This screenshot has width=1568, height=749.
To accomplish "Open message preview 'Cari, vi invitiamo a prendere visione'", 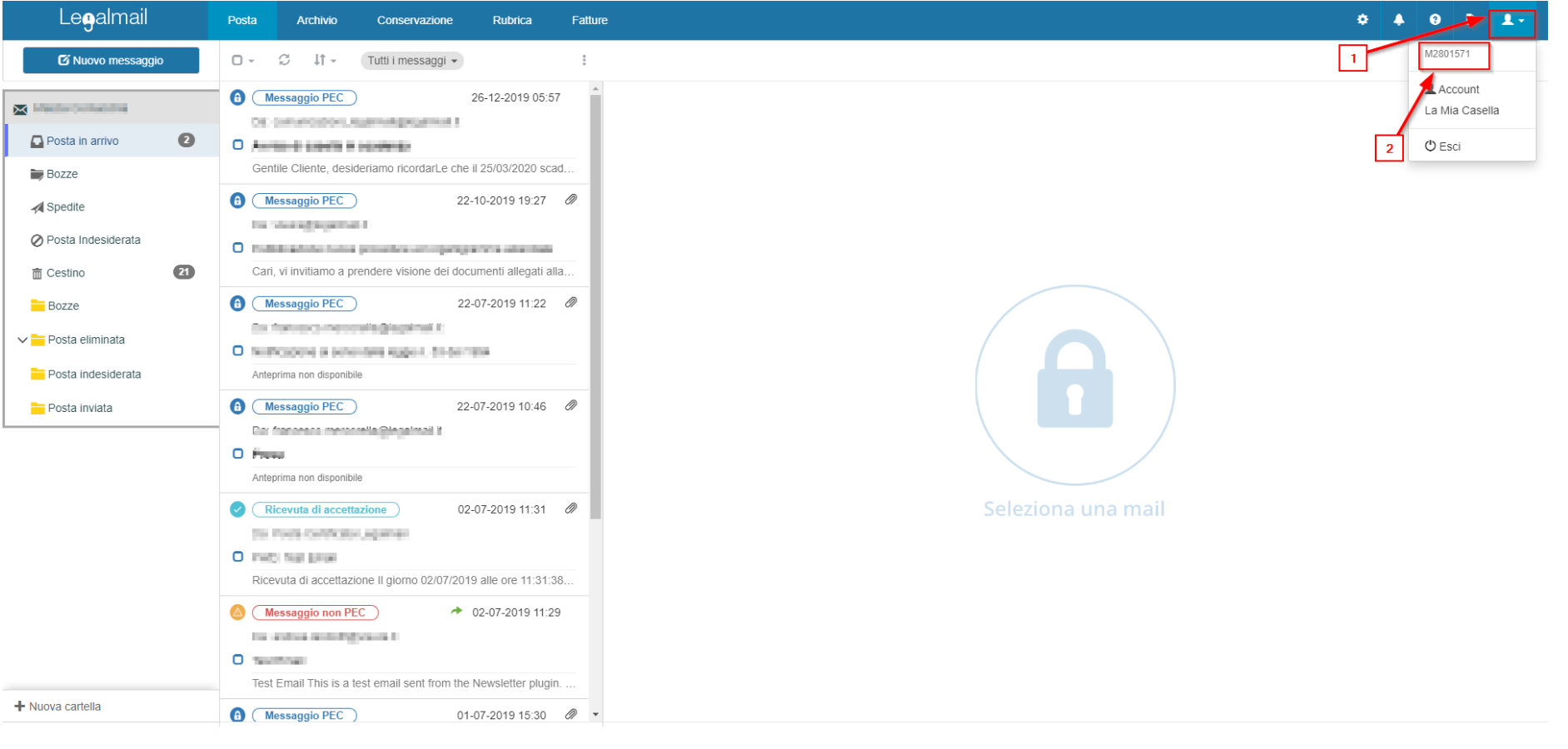I will coord(413,271).
